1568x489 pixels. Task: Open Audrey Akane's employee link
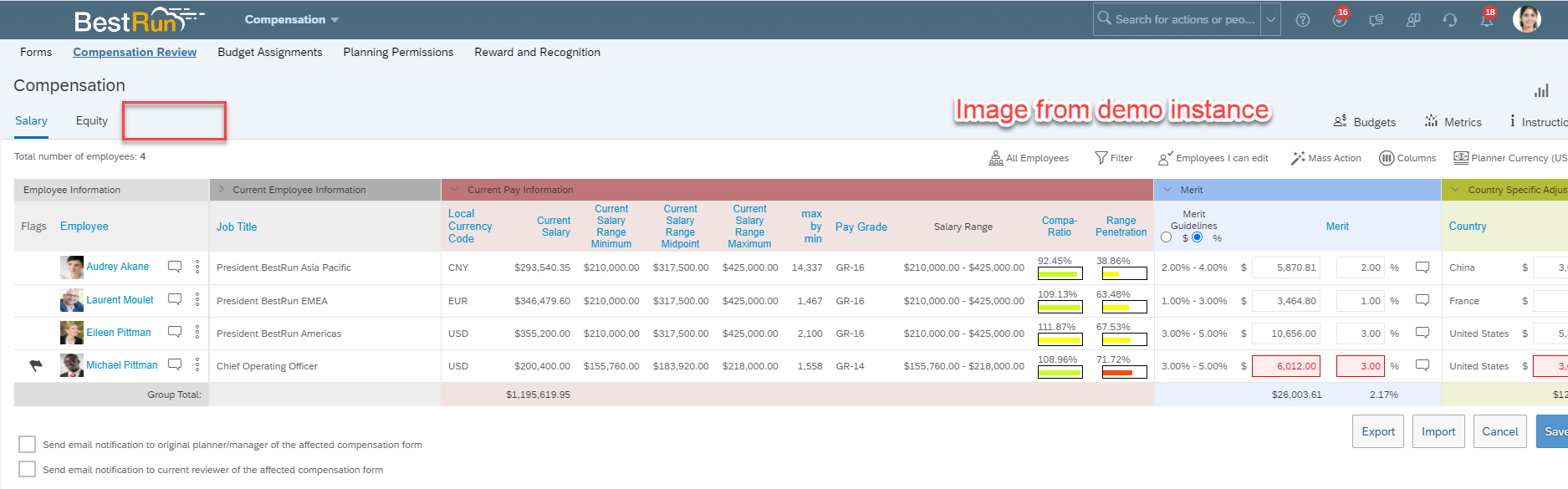pyautogui.click(x=118, y=267)
